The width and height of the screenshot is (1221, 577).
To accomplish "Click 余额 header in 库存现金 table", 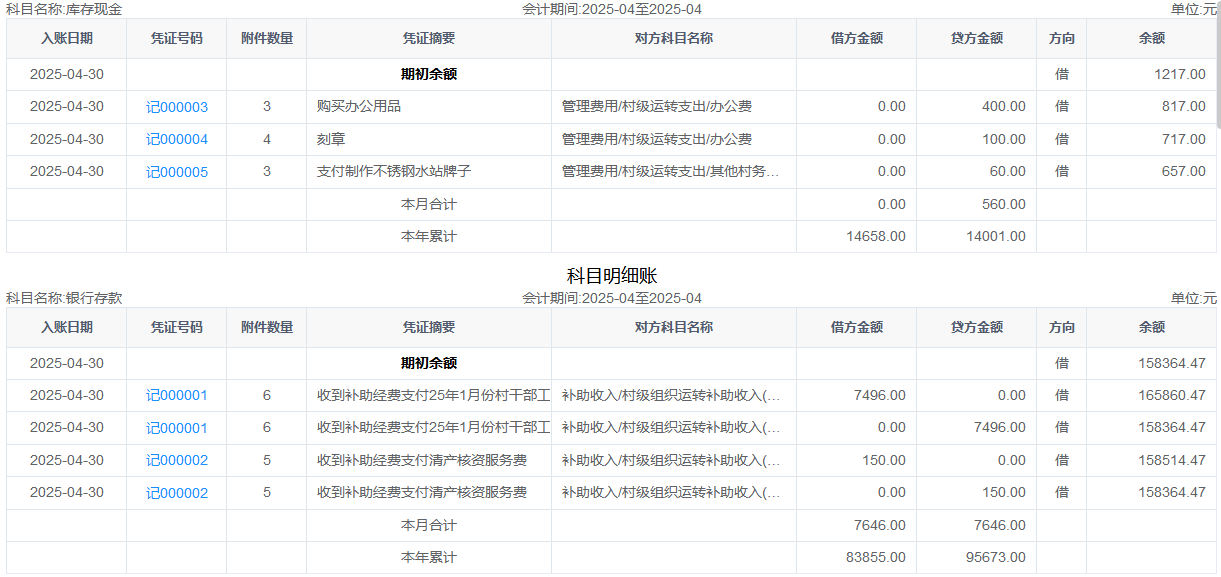I will click(1152, 39).
